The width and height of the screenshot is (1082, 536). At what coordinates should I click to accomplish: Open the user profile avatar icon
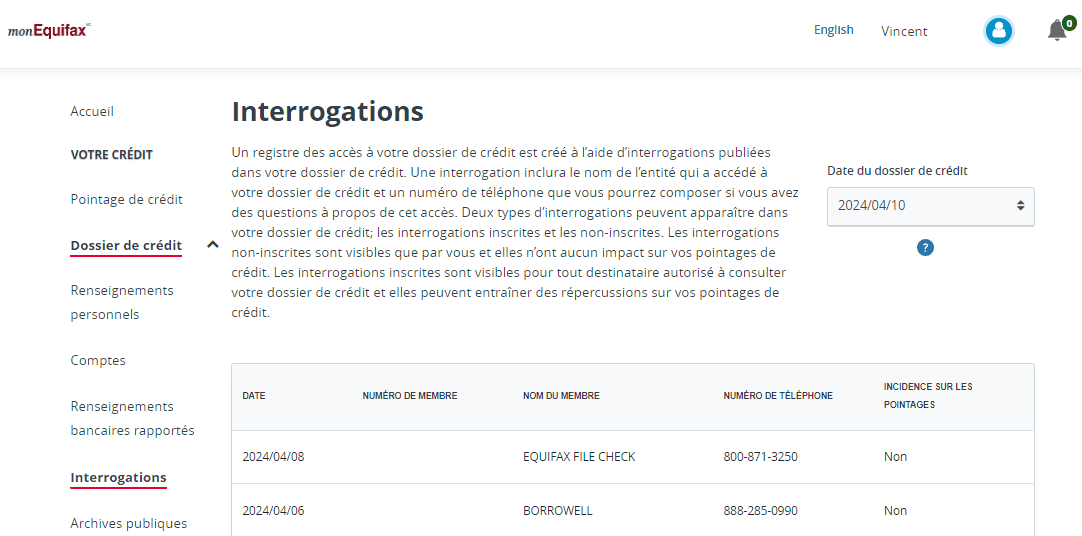tap(998, 31)
